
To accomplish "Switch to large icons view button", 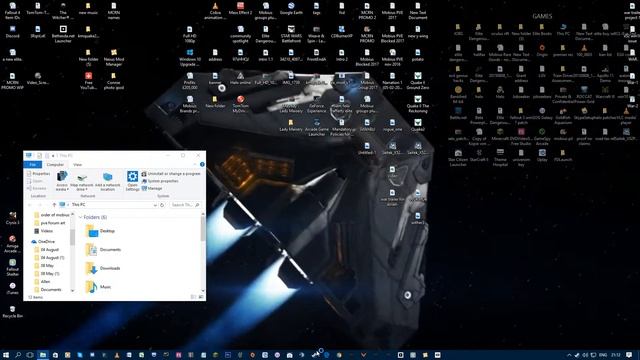I will click(x=201, y=297).
